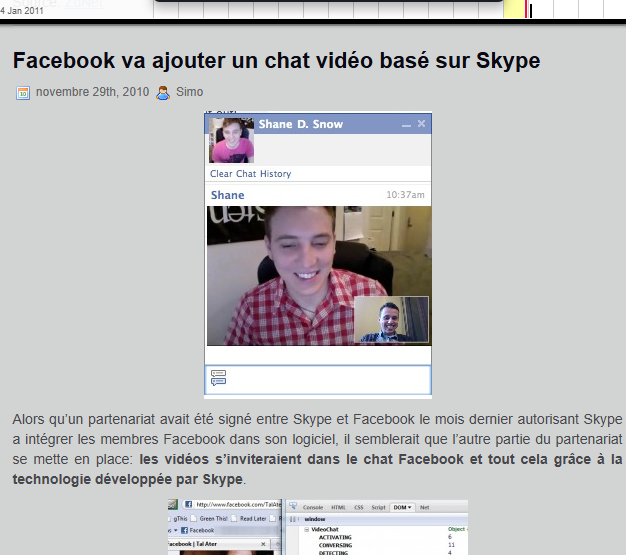
Task: Switch to the CSS tab in Firebug
Action: click(x=359, y=507)
